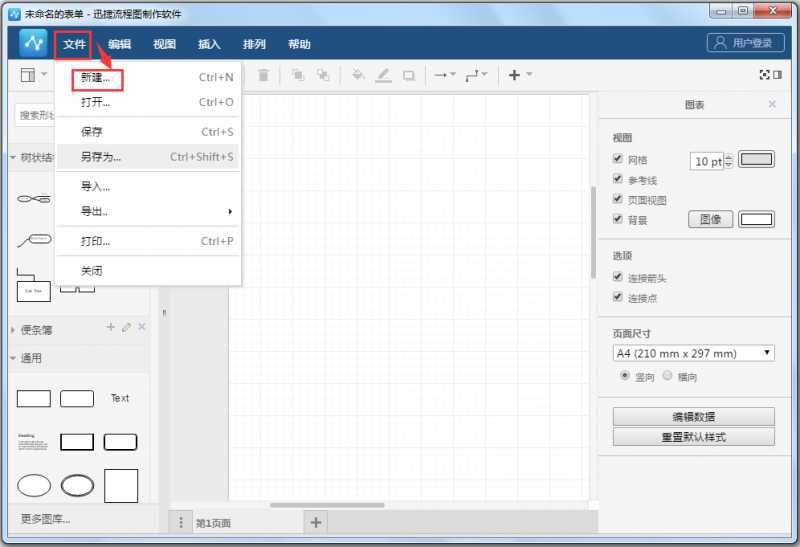Image resolution: width=800 pixels, height=547 pixels.
Task: Select the rounded rectangle shape in 通用
Action: click(77, 399)
